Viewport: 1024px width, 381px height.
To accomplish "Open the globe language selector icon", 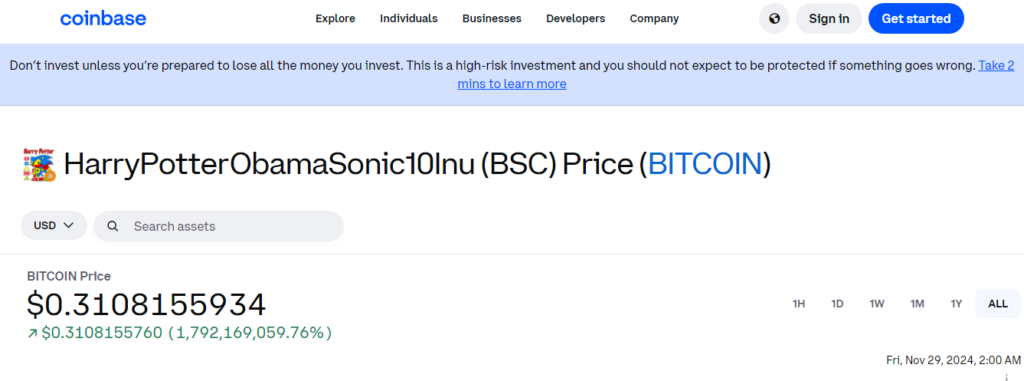I will tap(774, 18).
